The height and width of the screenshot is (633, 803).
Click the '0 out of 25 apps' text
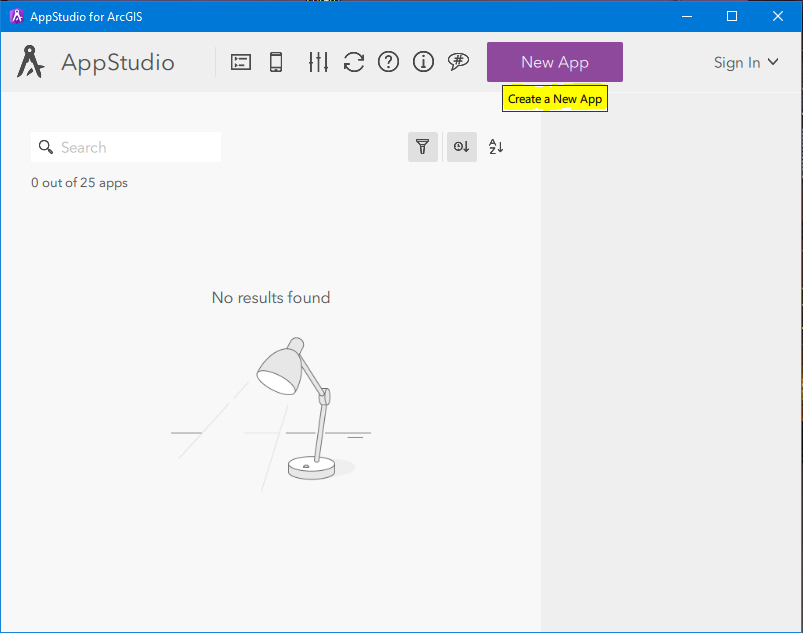tap(79, 183)
